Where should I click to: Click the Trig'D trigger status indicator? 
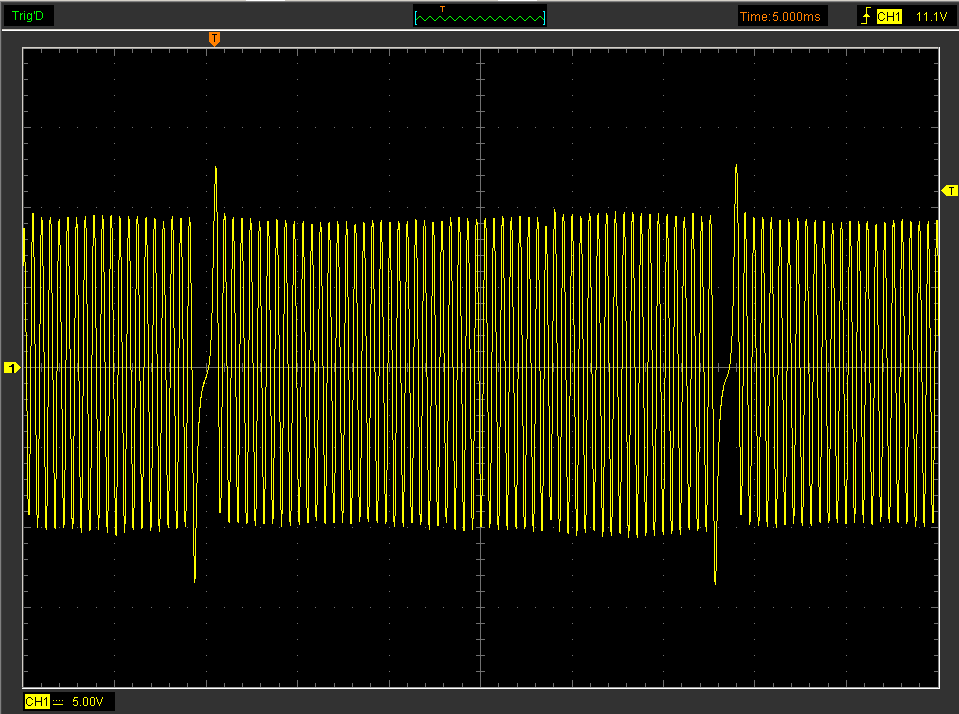point(27,15)
